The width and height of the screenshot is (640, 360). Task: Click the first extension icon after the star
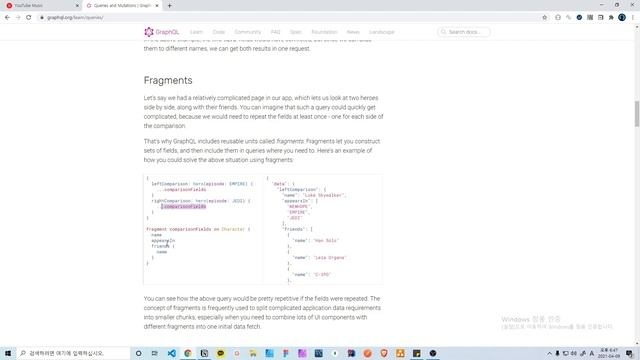(558, 18)
